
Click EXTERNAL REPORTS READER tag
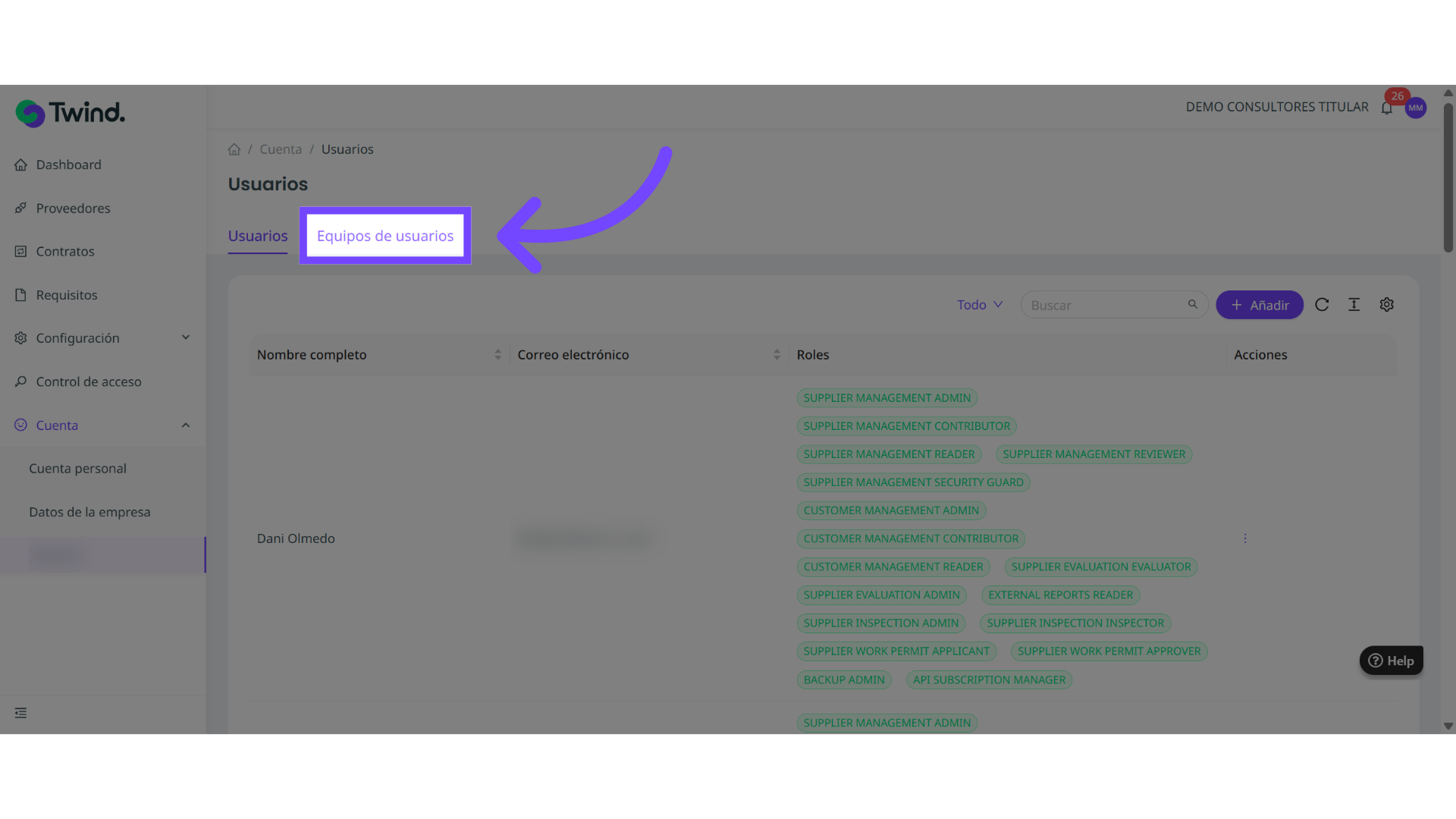point(1060,595)
